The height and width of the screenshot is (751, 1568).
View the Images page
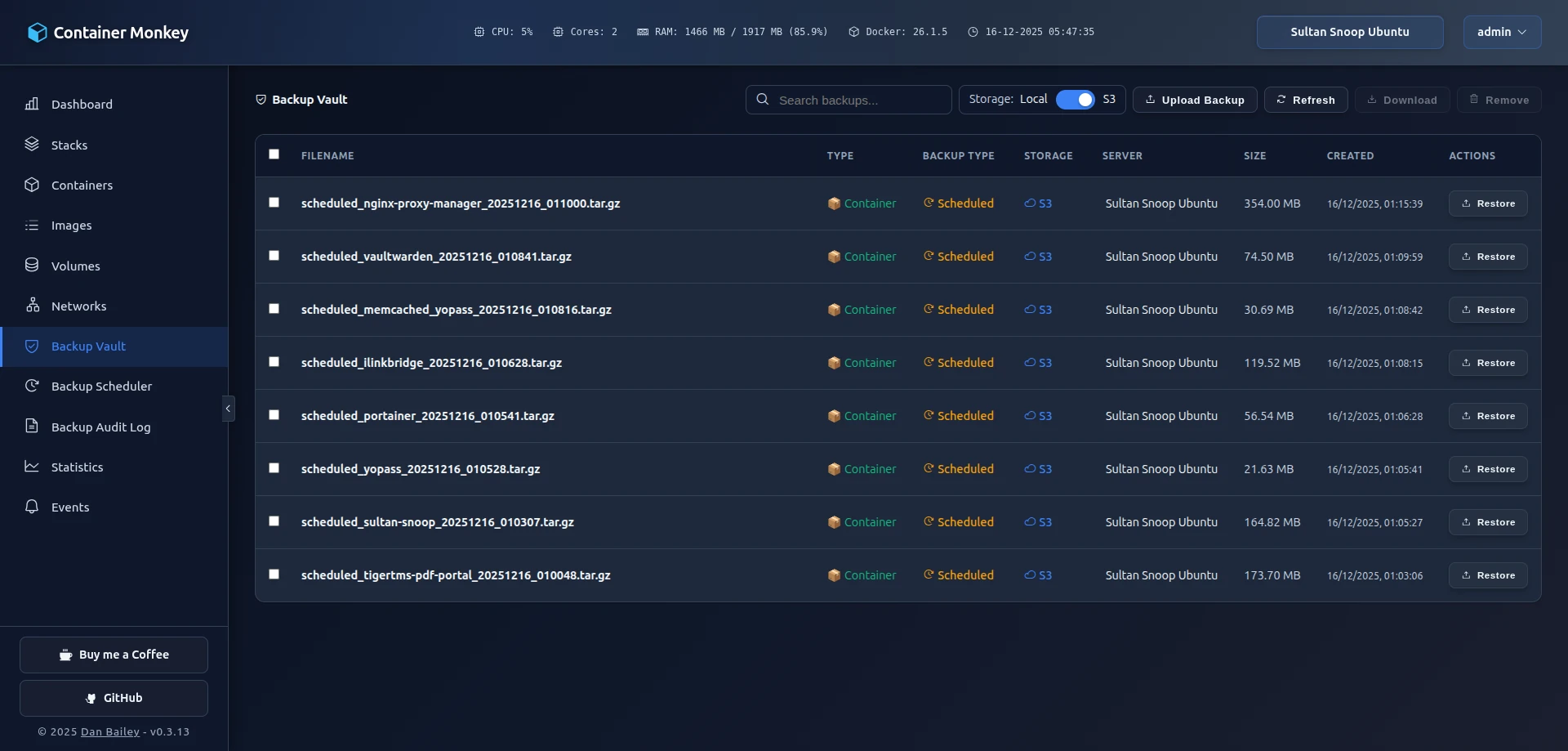pyautogui.click(x=73, y=226)
